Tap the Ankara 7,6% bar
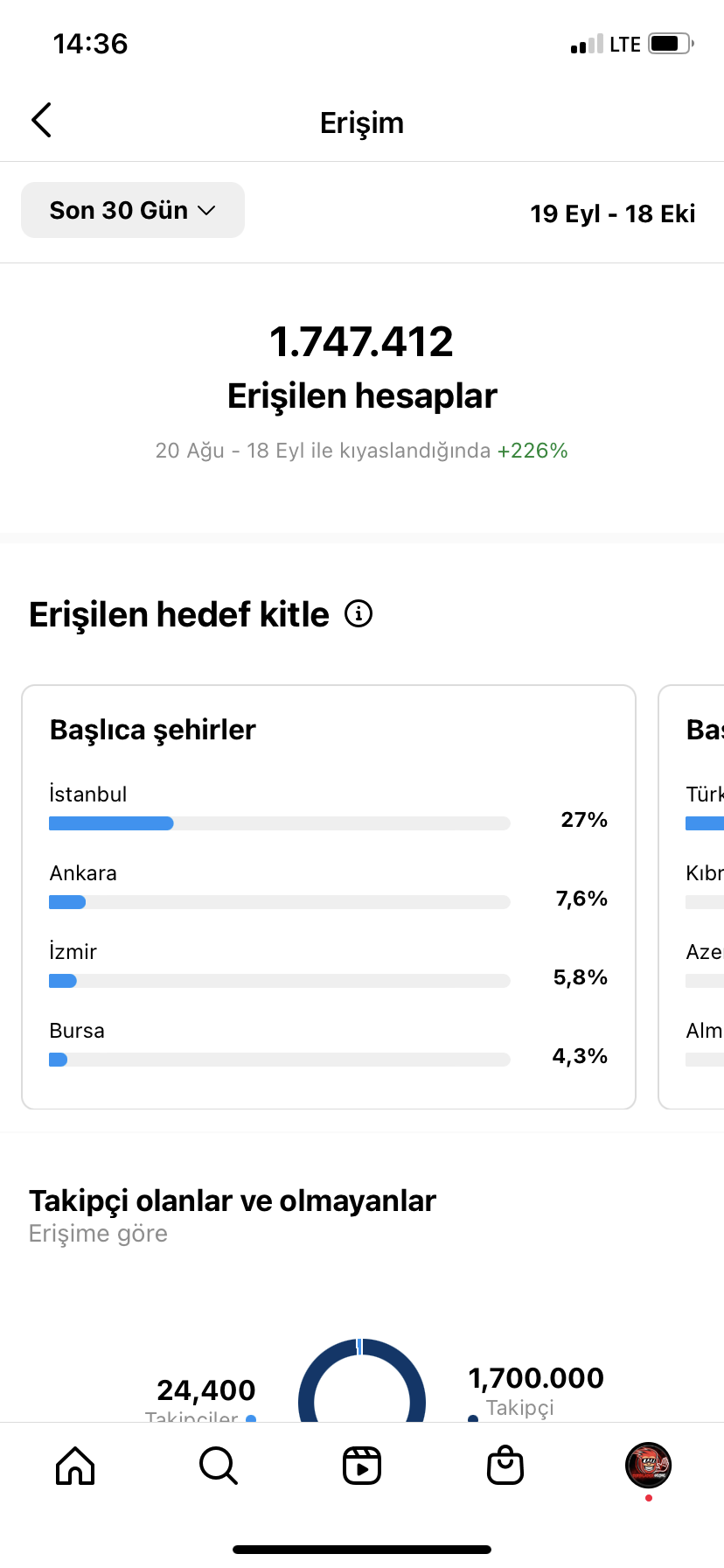Viewport: 724px width, 1568px height. [x=280, y=902]
